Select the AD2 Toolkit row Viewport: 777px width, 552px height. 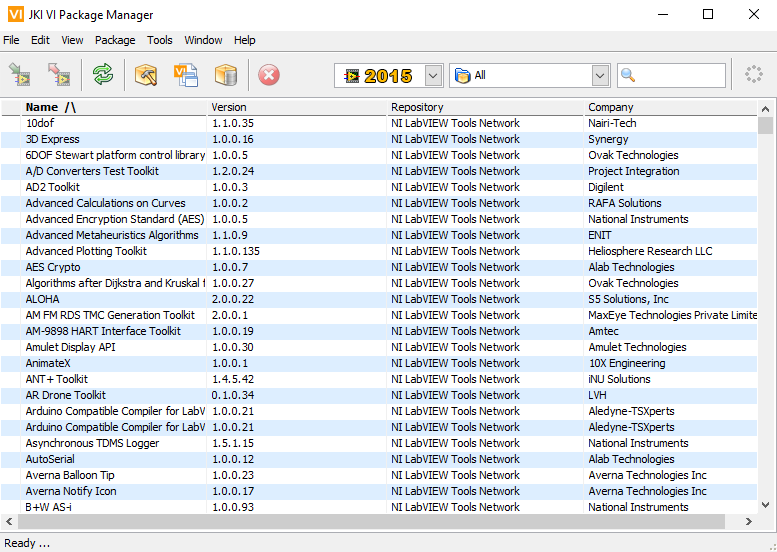coord(379,187)
